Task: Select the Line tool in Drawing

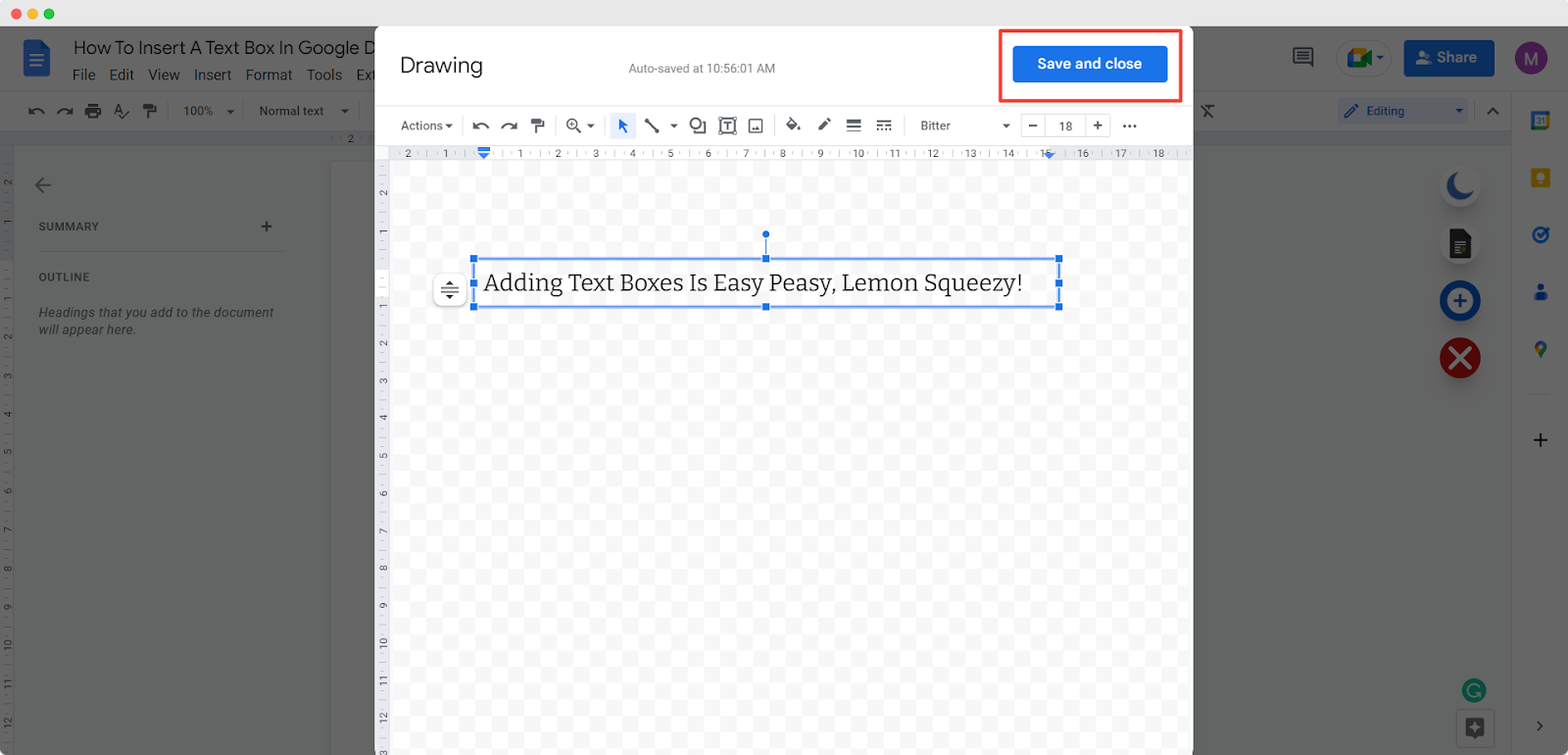Action: [x=652, y=126]
